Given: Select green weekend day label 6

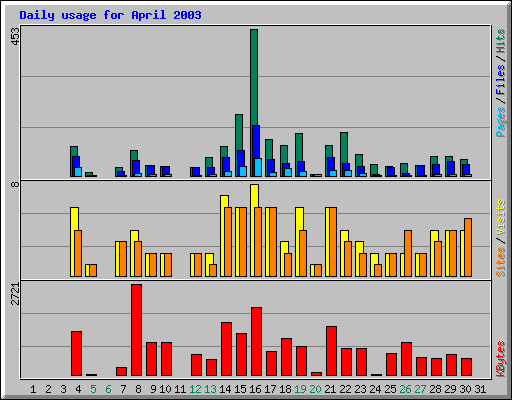Looking at the screenshot, I should click(108, 389).
